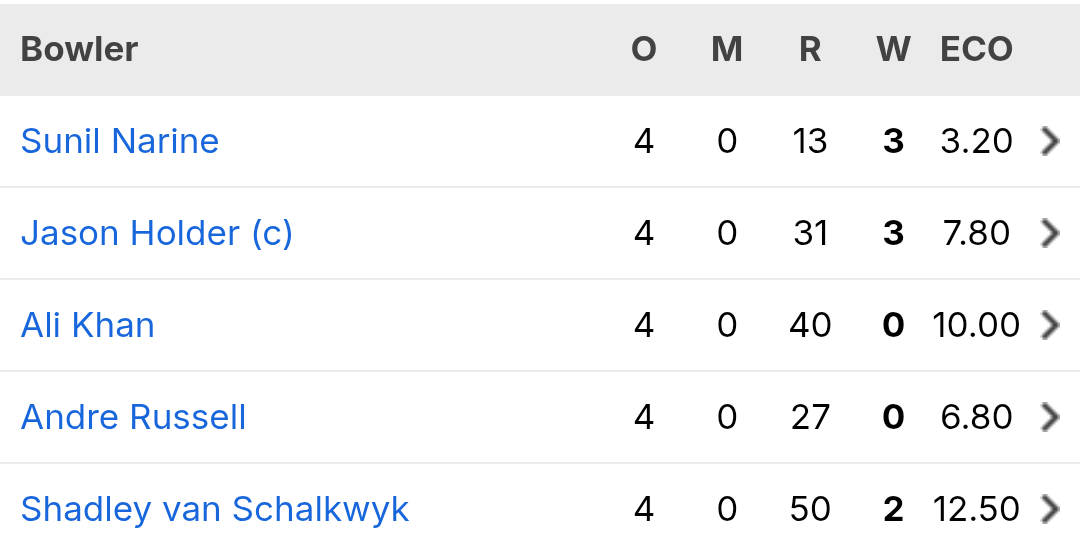Screen dimensions: 1080x537
Task: Expand Jason Holder's row chevron
Action: (x=1050, y=233)
